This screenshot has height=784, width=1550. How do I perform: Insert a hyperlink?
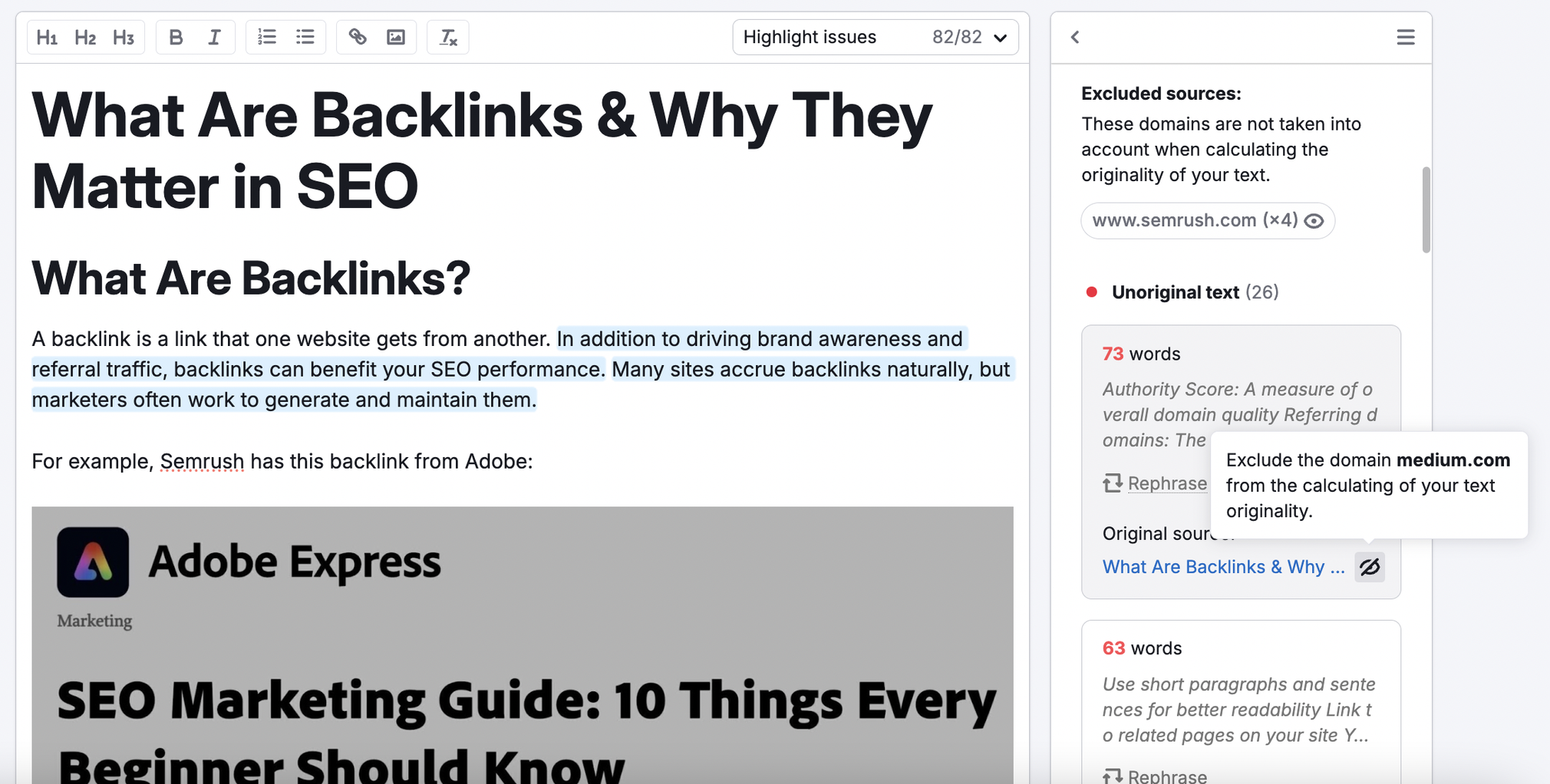click(x=358, y=36)
